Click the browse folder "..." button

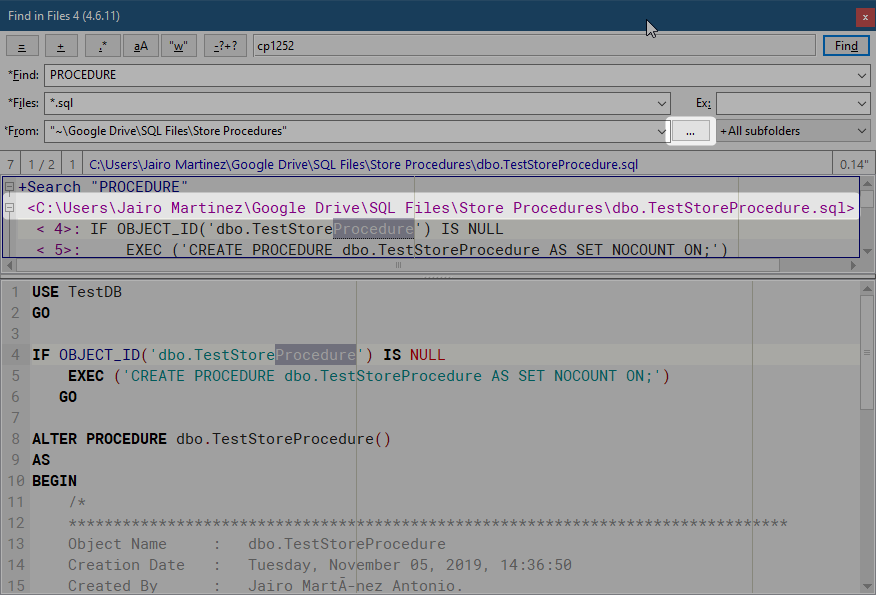pyautogui.click(x=691, y=131)
